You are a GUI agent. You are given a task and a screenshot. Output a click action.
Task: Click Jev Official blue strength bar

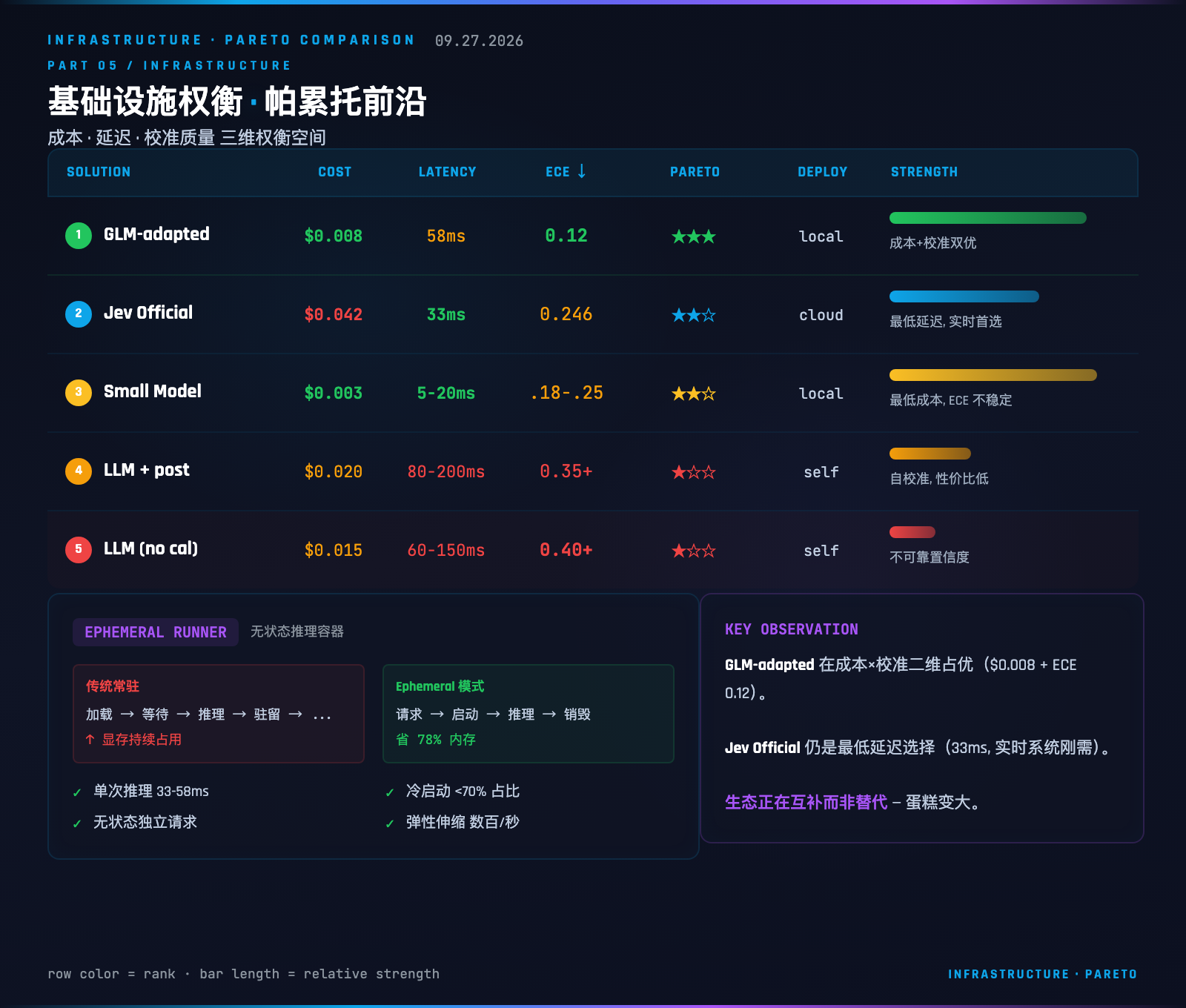(x=964, y=296)
